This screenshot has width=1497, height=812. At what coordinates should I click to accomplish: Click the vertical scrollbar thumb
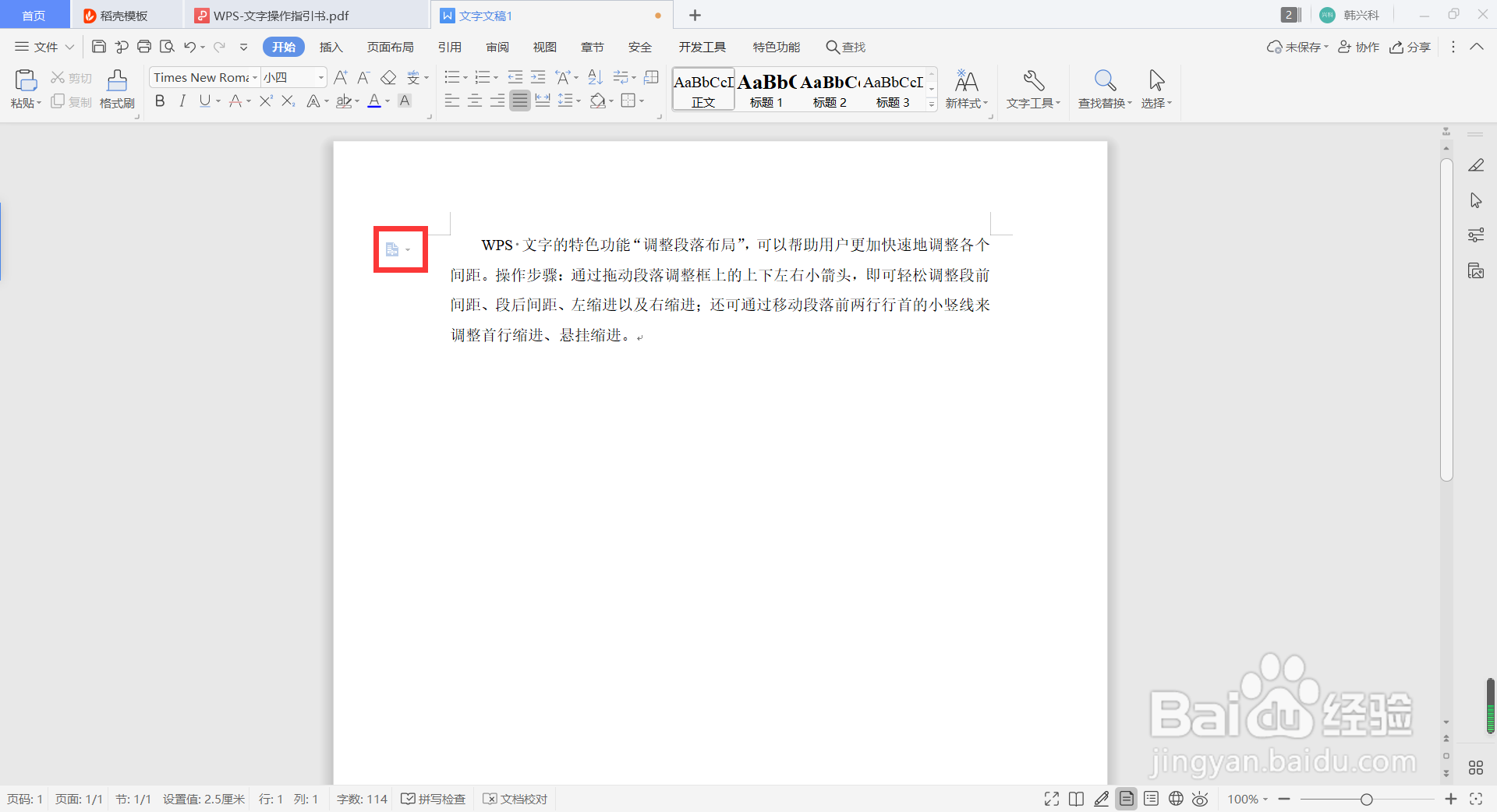point(1446,320)
